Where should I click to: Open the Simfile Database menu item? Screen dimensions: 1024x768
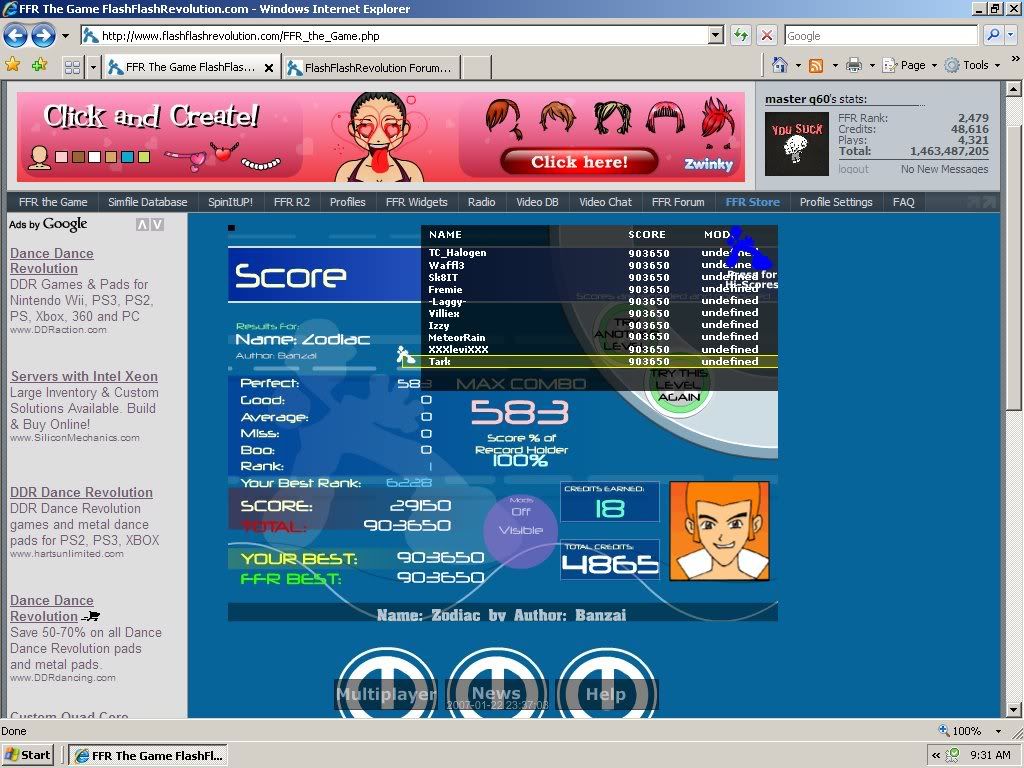147,202
